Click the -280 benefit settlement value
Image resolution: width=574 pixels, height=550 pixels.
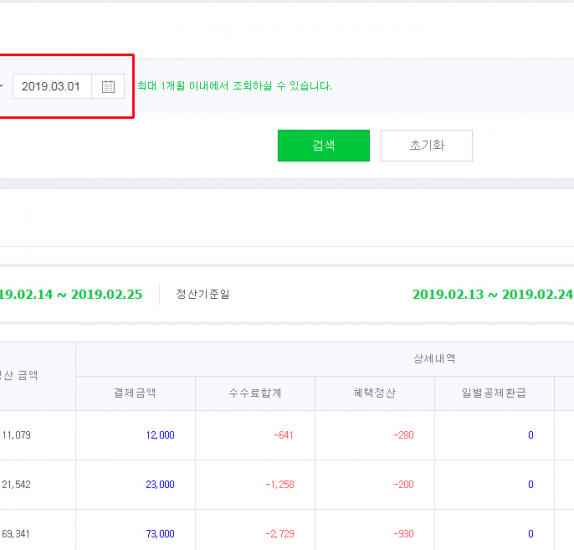[x=403, y=435]
